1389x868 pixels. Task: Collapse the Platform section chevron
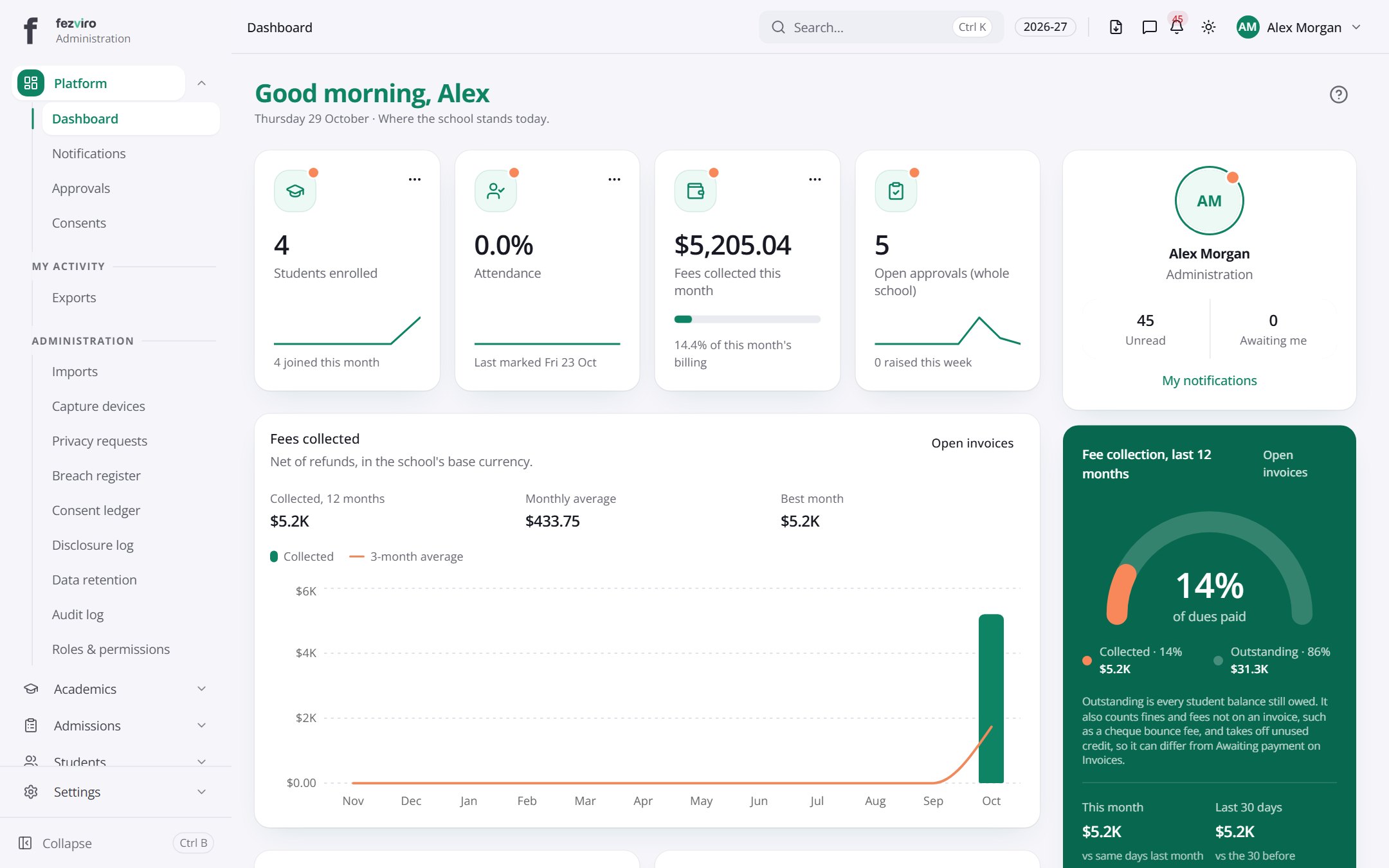201,83
